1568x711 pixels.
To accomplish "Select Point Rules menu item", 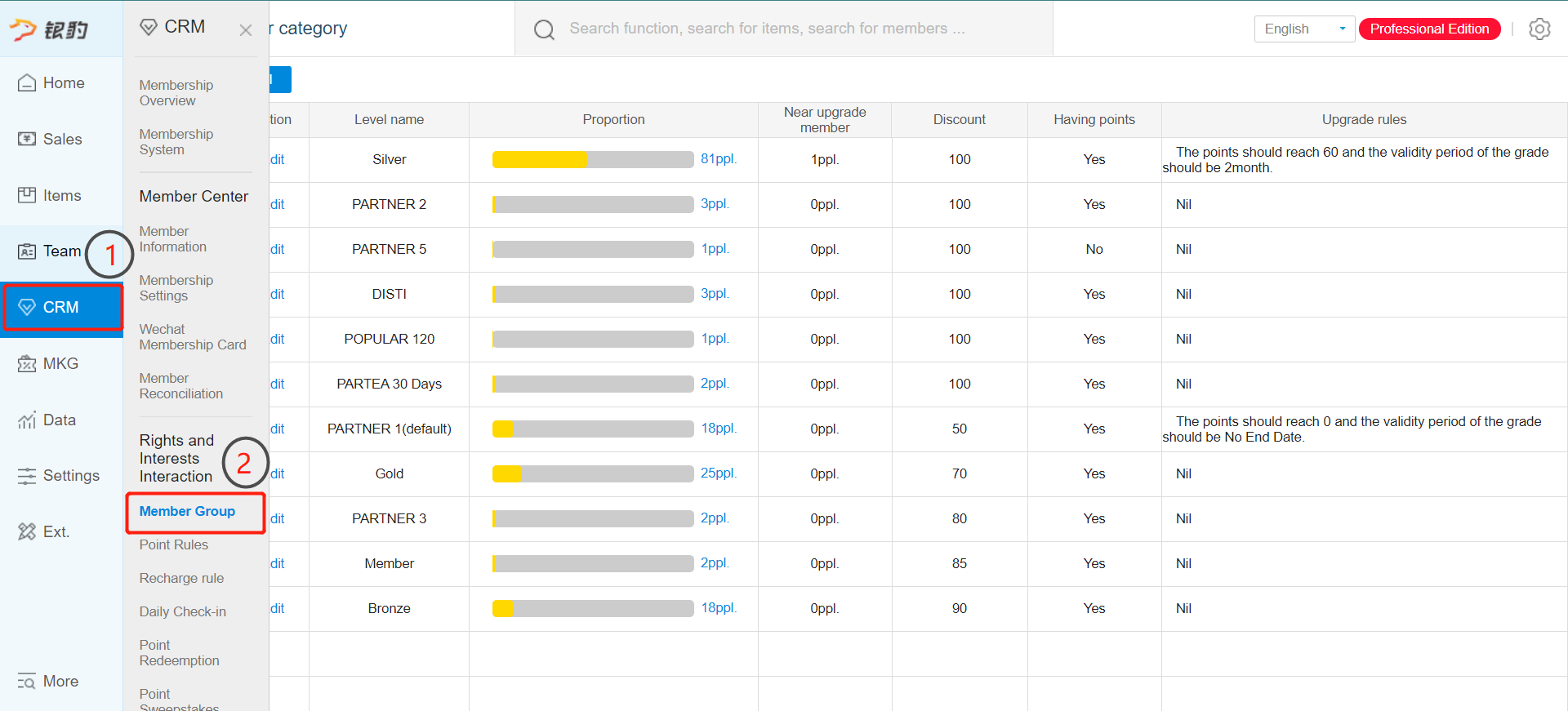I will pyautogui.click(x=174, y=544).
